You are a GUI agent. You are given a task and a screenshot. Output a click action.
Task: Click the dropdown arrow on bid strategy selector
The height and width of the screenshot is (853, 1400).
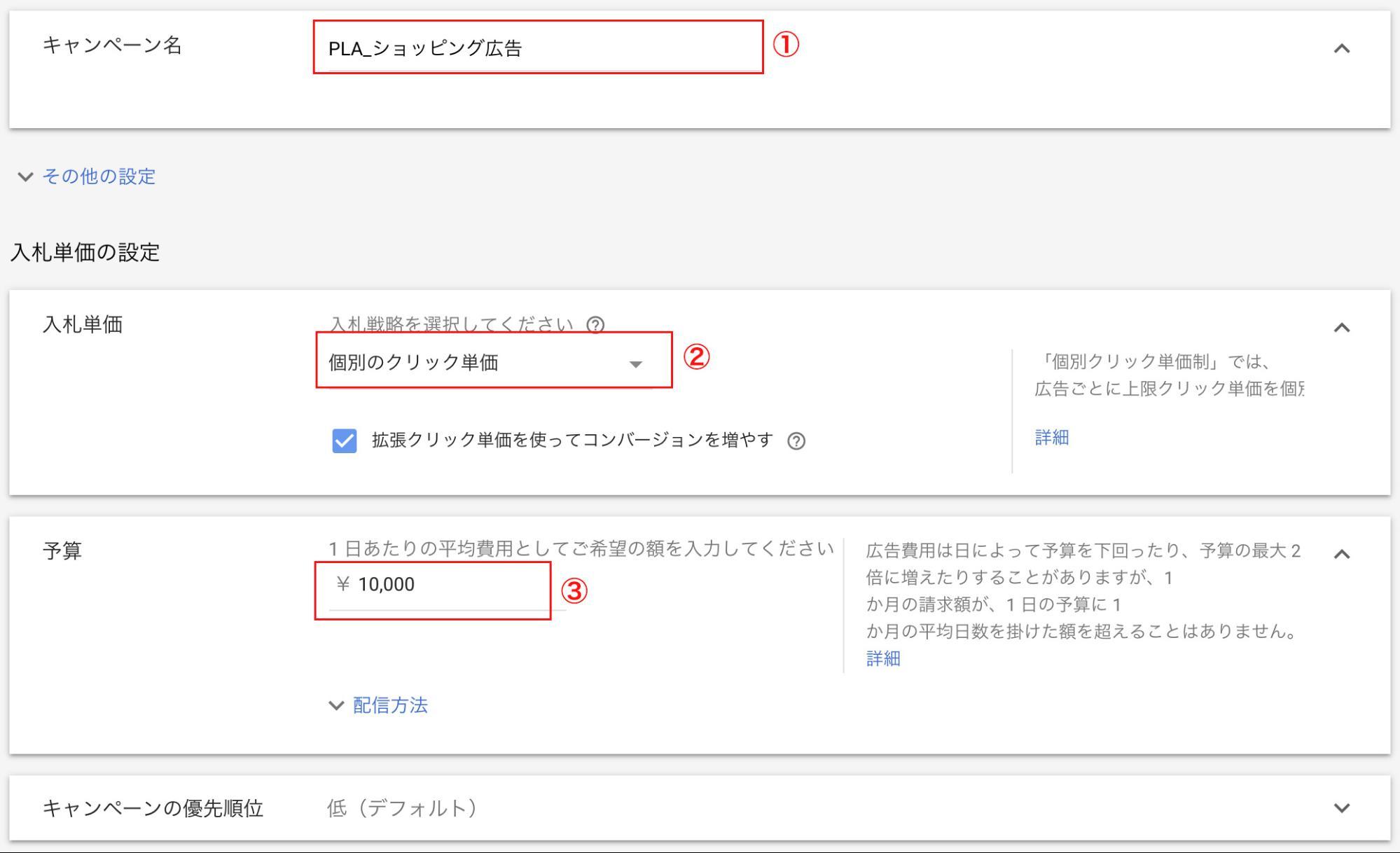(x=636, y=363)
